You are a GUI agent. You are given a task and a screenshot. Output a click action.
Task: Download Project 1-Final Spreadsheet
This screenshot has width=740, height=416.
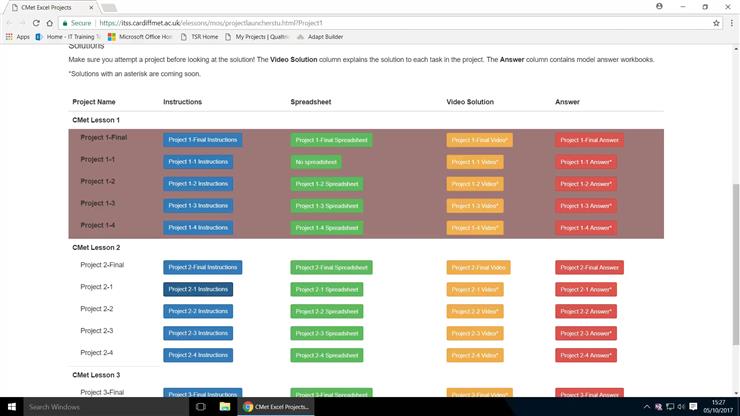click(331, 140)
